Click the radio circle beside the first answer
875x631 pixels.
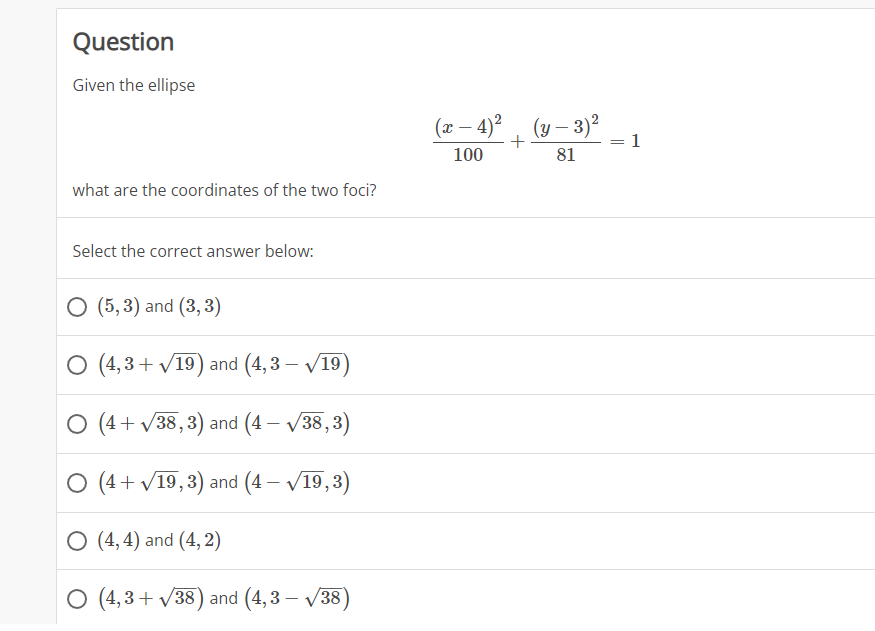coord(77,306)
